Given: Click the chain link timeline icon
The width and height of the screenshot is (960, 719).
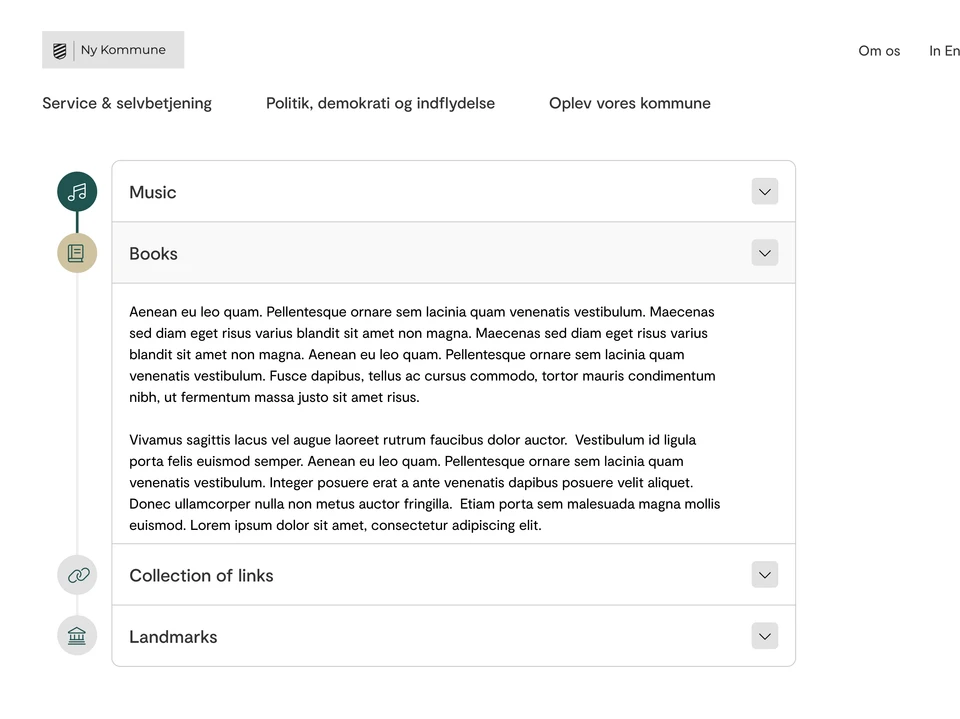Looking at the screenshot, I should coord(77,575).
